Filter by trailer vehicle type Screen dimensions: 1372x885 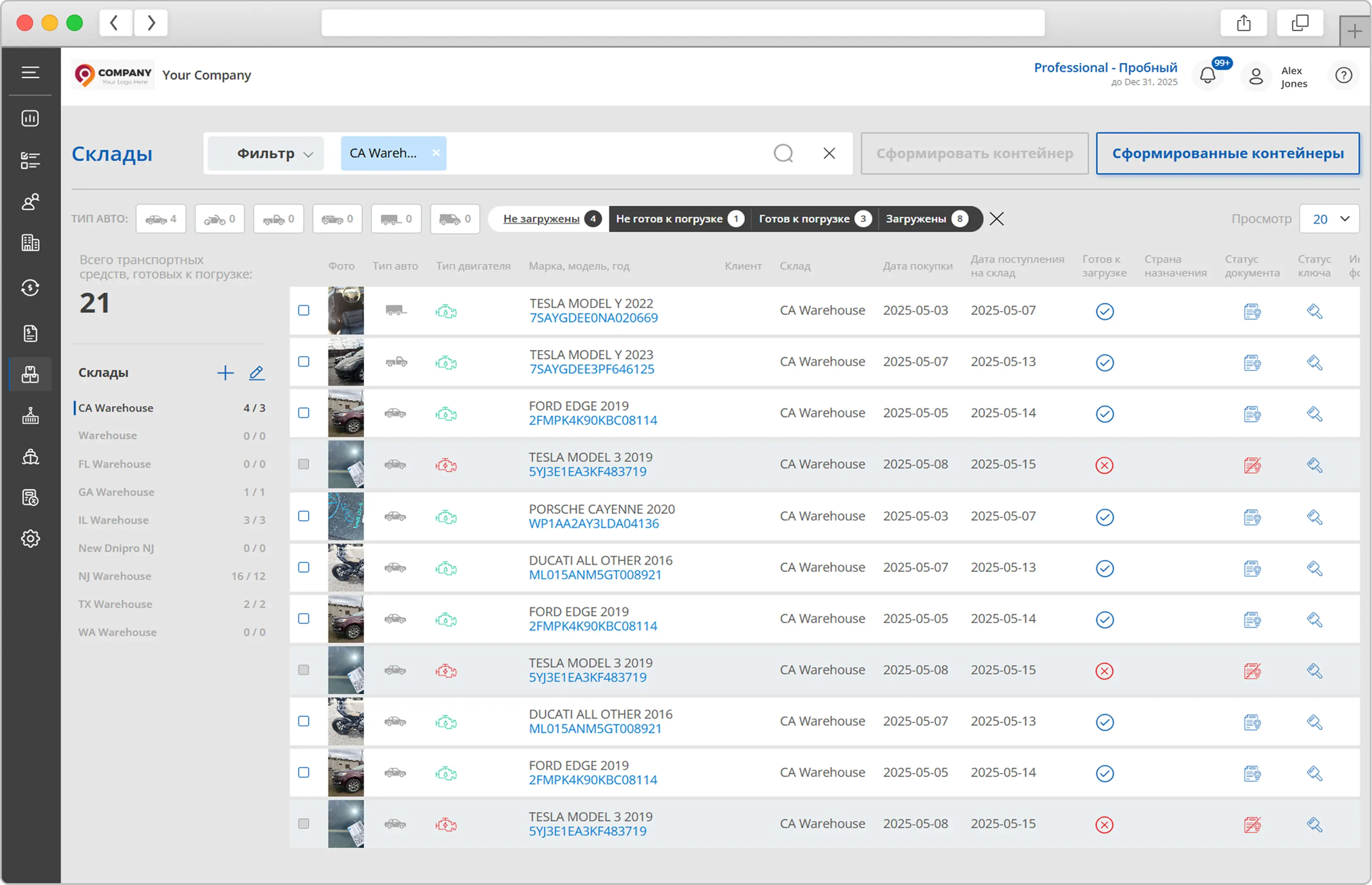click(x=396, y=219)
